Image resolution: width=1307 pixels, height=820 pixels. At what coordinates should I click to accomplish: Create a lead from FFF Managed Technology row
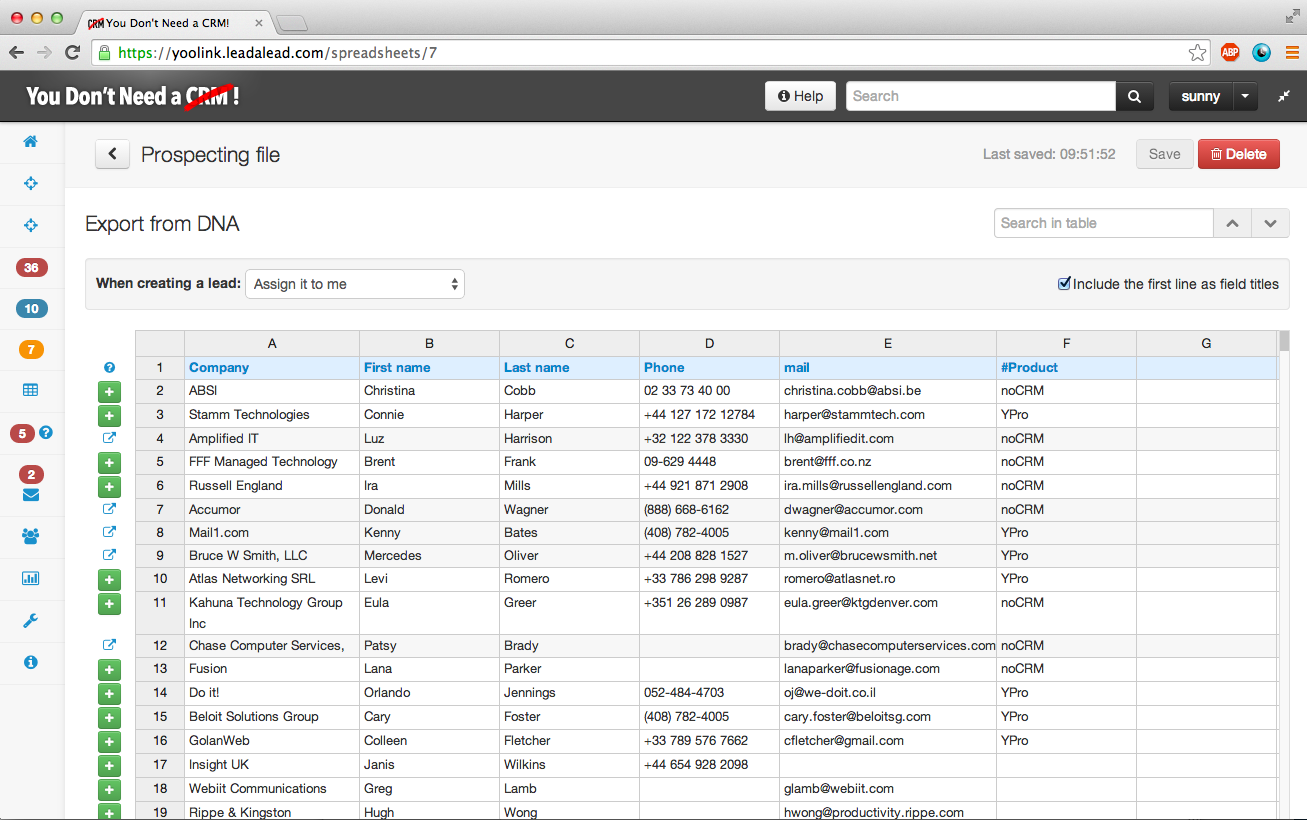(110, 462)
